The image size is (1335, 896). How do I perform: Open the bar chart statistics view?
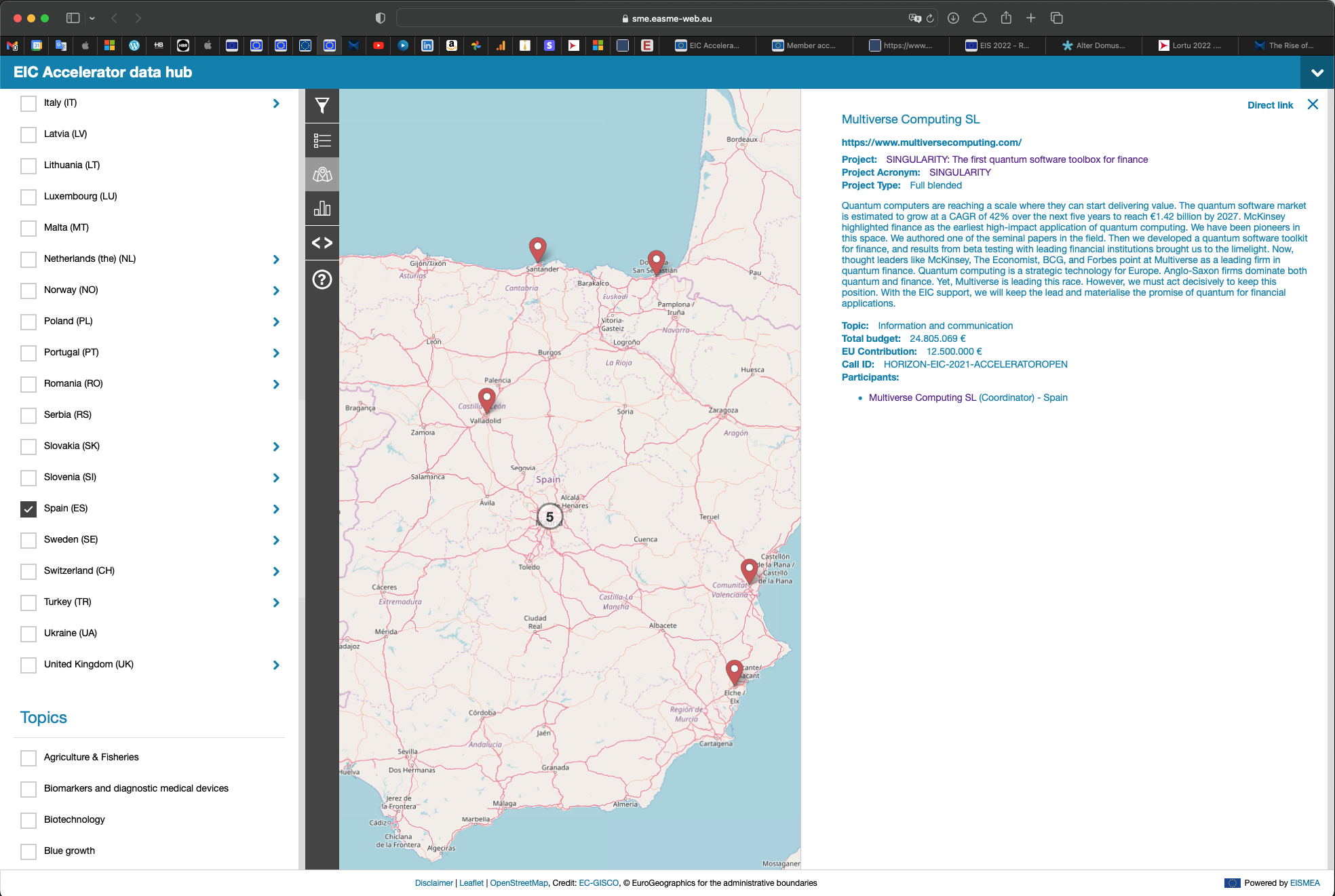coord(322,208)
